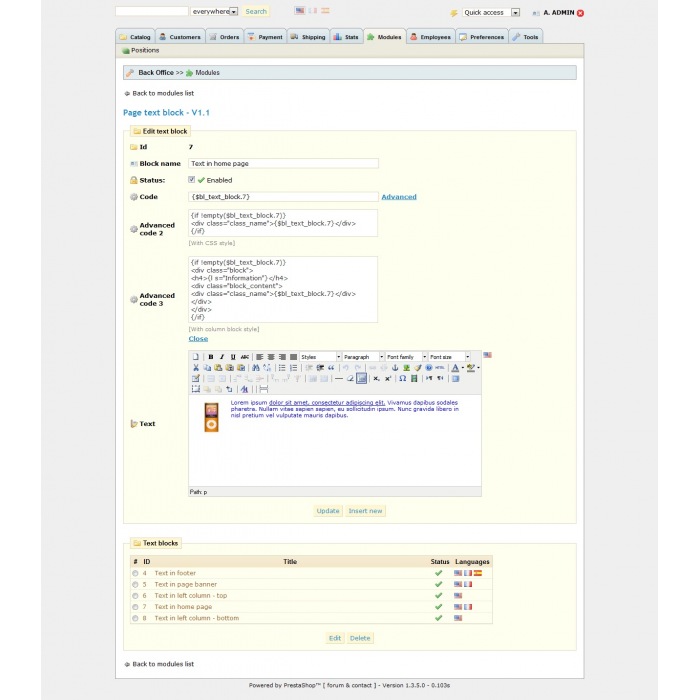Switch to US flag language in header
700x700 pixels.
300,11
